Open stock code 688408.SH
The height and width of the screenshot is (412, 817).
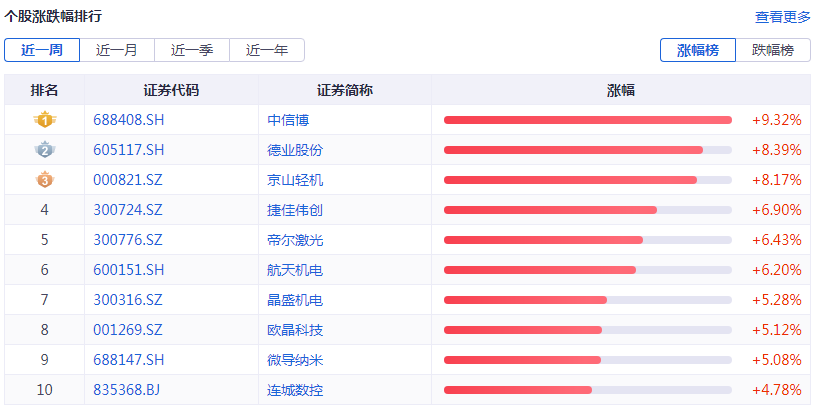point(128,120)
